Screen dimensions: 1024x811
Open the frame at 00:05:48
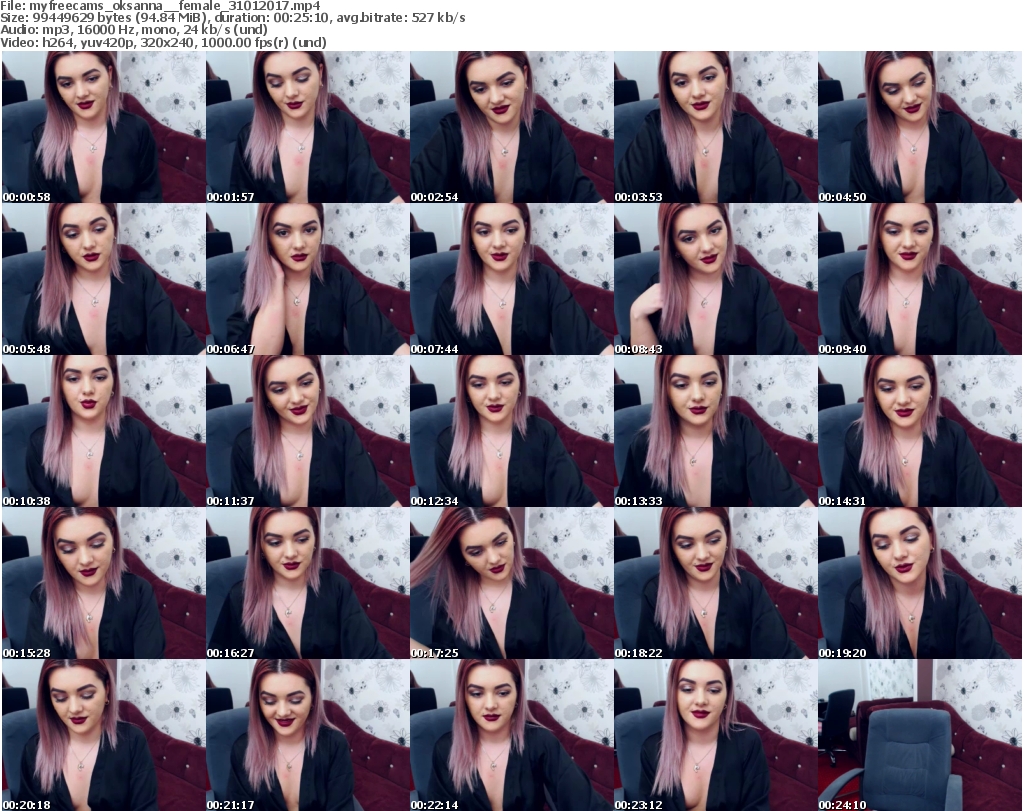103,279
